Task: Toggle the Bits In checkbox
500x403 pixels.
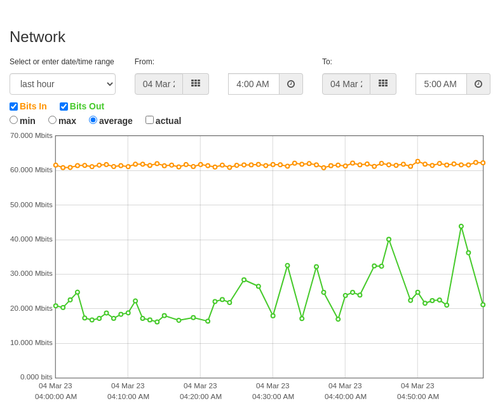Action: point(14,106)
